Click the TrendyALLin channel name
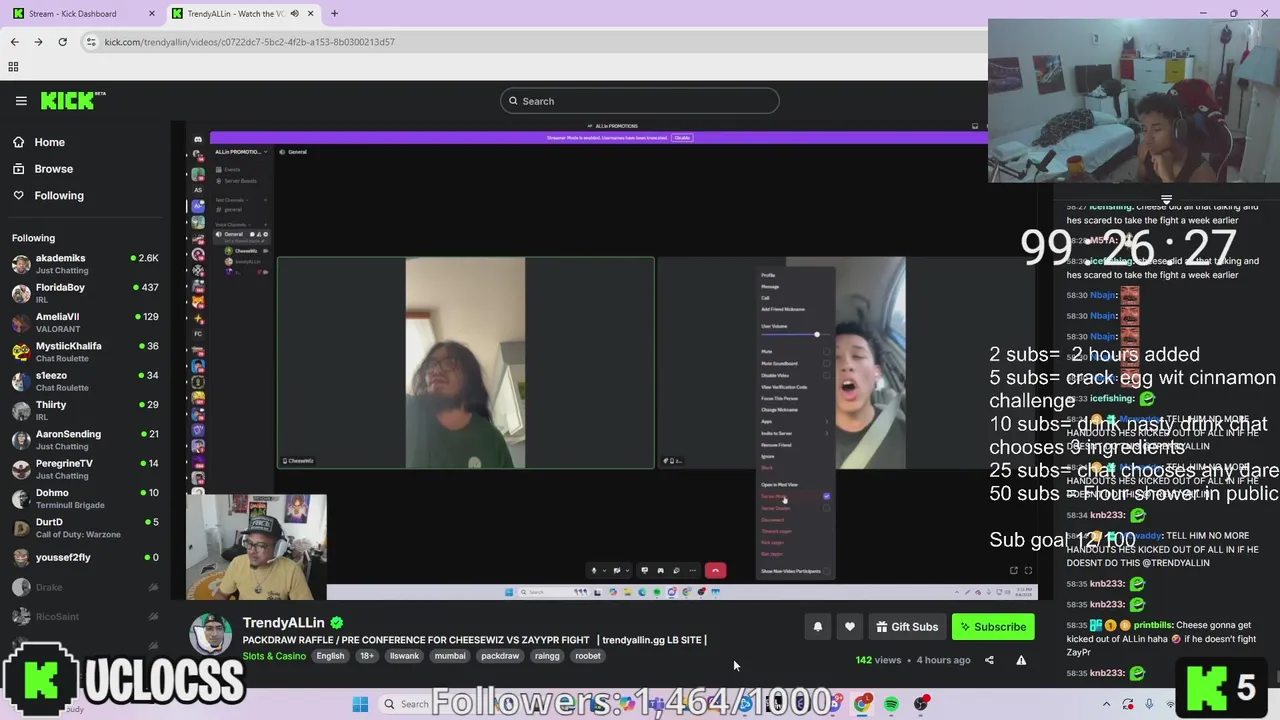Screen dimensions: 1280x720 coord(283,623)
